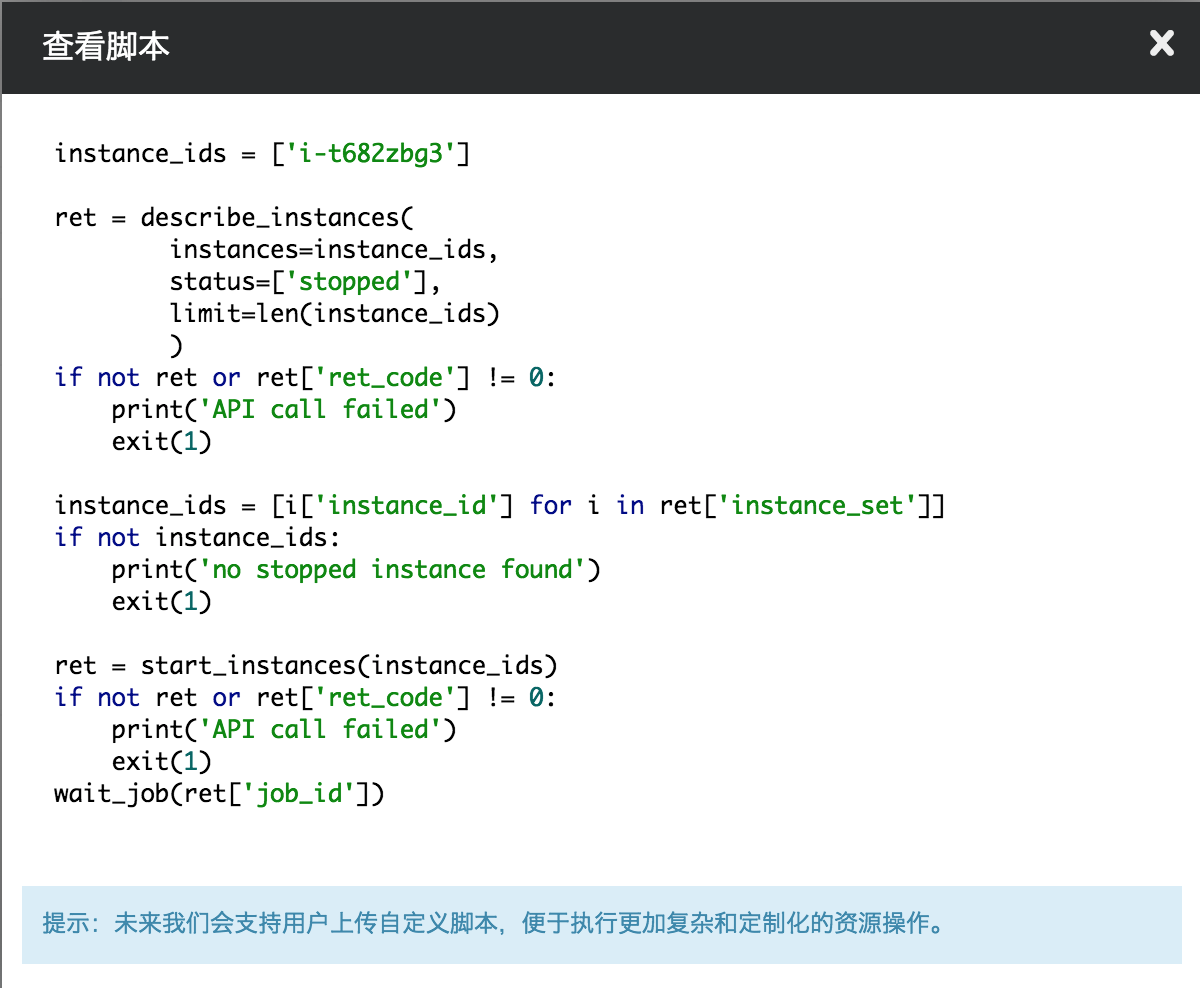Click the 'instance_set' string key

[x=824, y=506]
